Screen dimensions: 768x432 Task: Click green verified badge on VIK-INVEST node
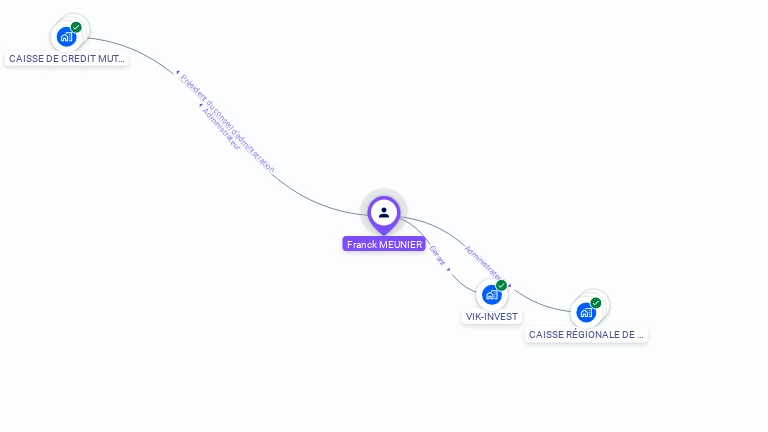coord(501,285)
